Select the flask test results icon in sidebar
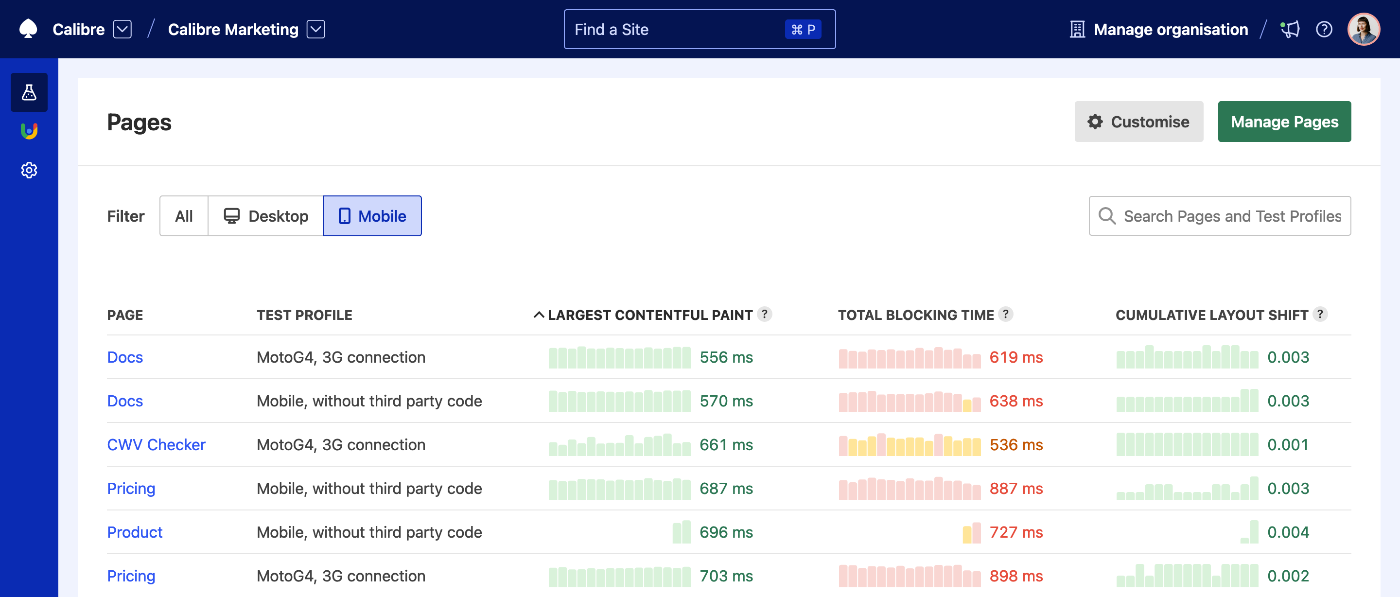The height and width of the screenshot is (597, 1400). click(29, 91)
